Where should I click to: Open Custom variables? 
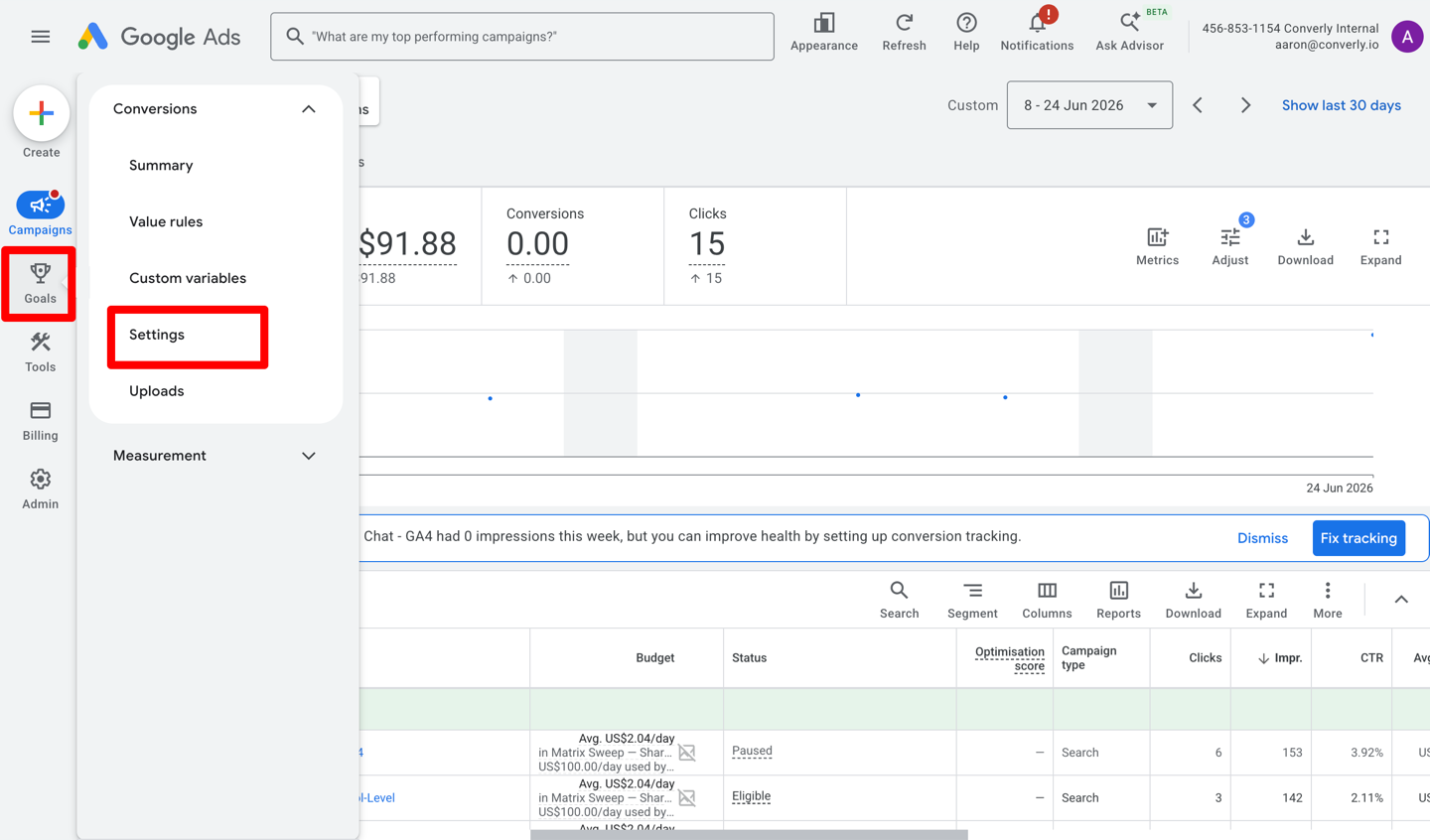pos(188,279)
